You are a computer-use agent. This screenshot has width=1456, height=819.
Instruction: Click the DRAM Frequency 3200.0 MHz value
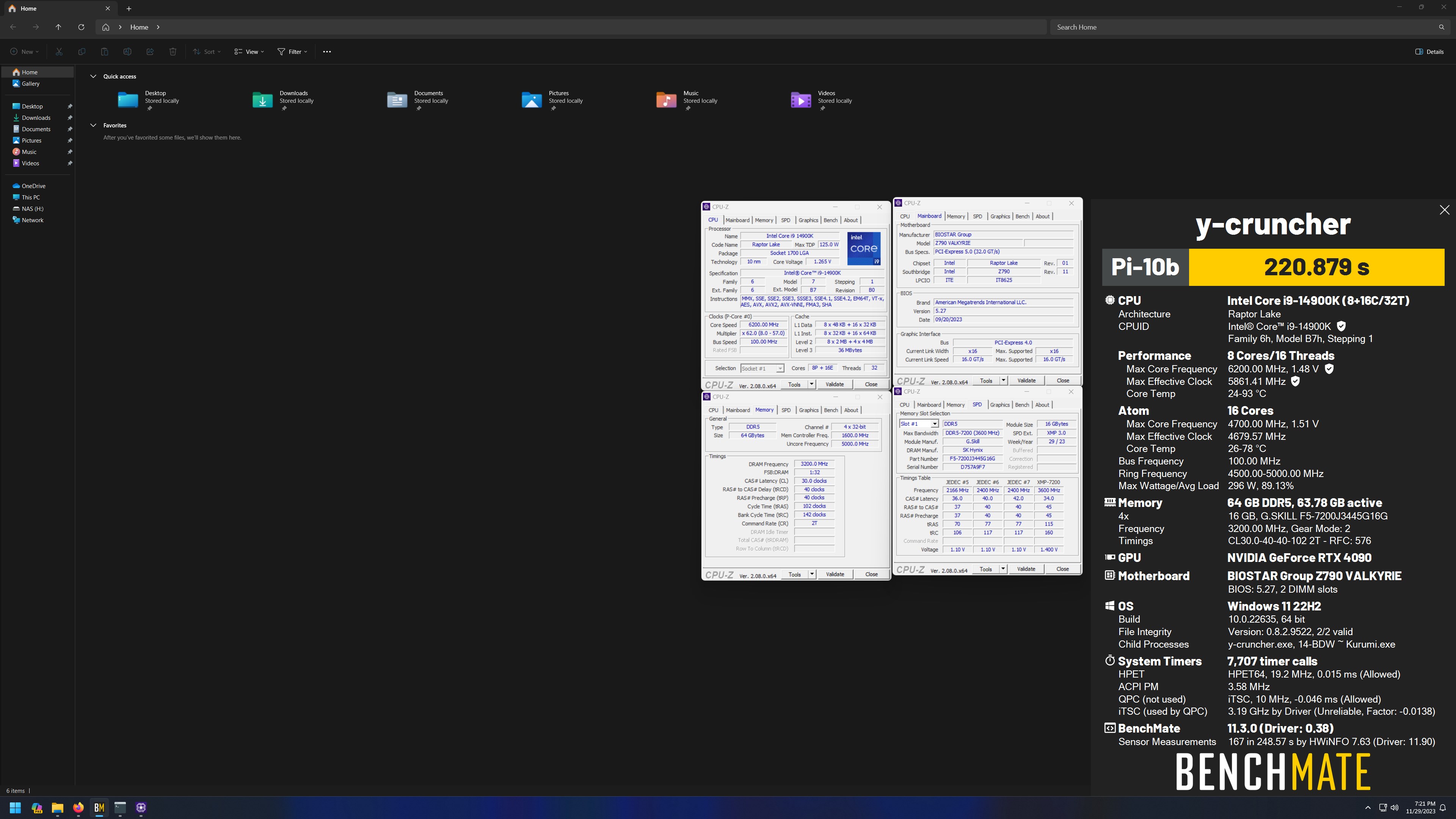pos(814,464)
